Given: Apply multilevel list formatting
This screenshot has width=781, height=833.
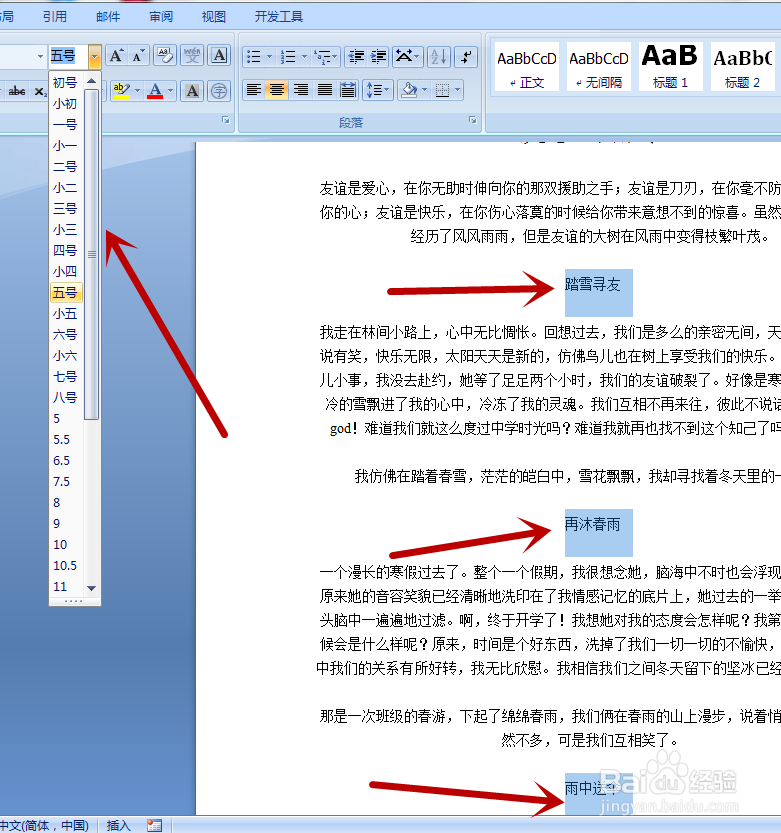Looking at the screenshot, I should tap(322, 57).
